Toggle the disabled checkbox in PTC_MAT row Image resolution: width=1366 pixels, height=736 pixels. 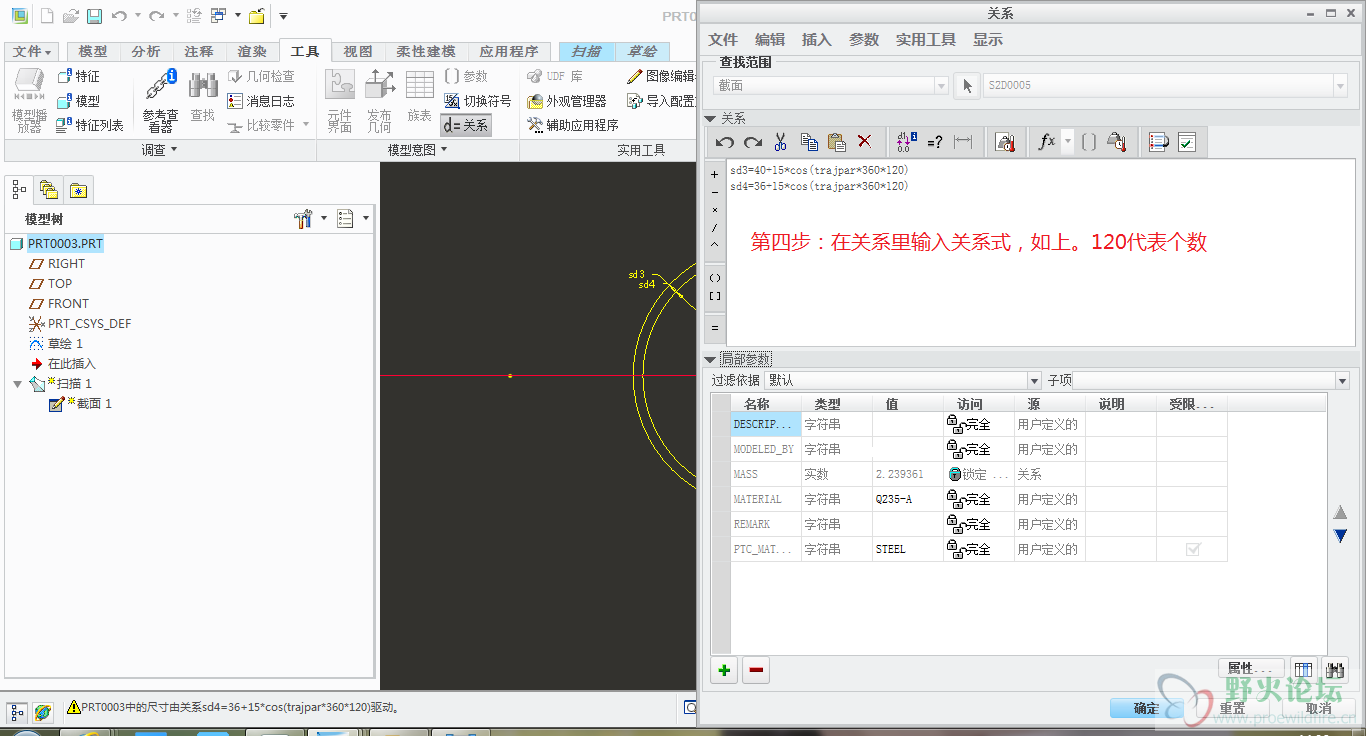1192,549
